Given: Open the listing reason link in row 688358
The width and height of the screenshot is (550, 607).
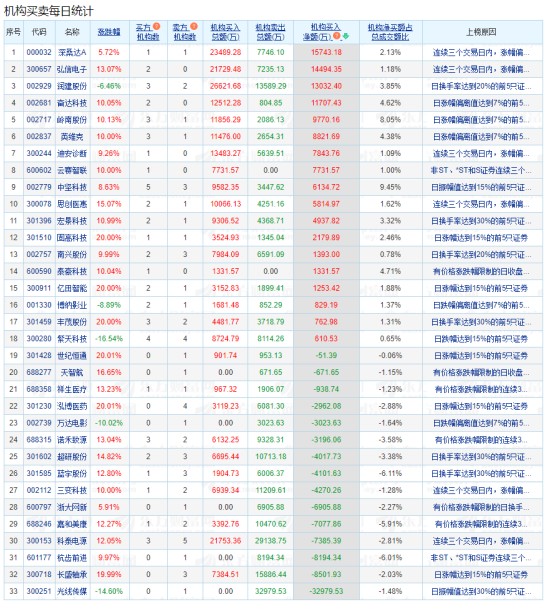Looking at the screenshot, I should [481, 389].
